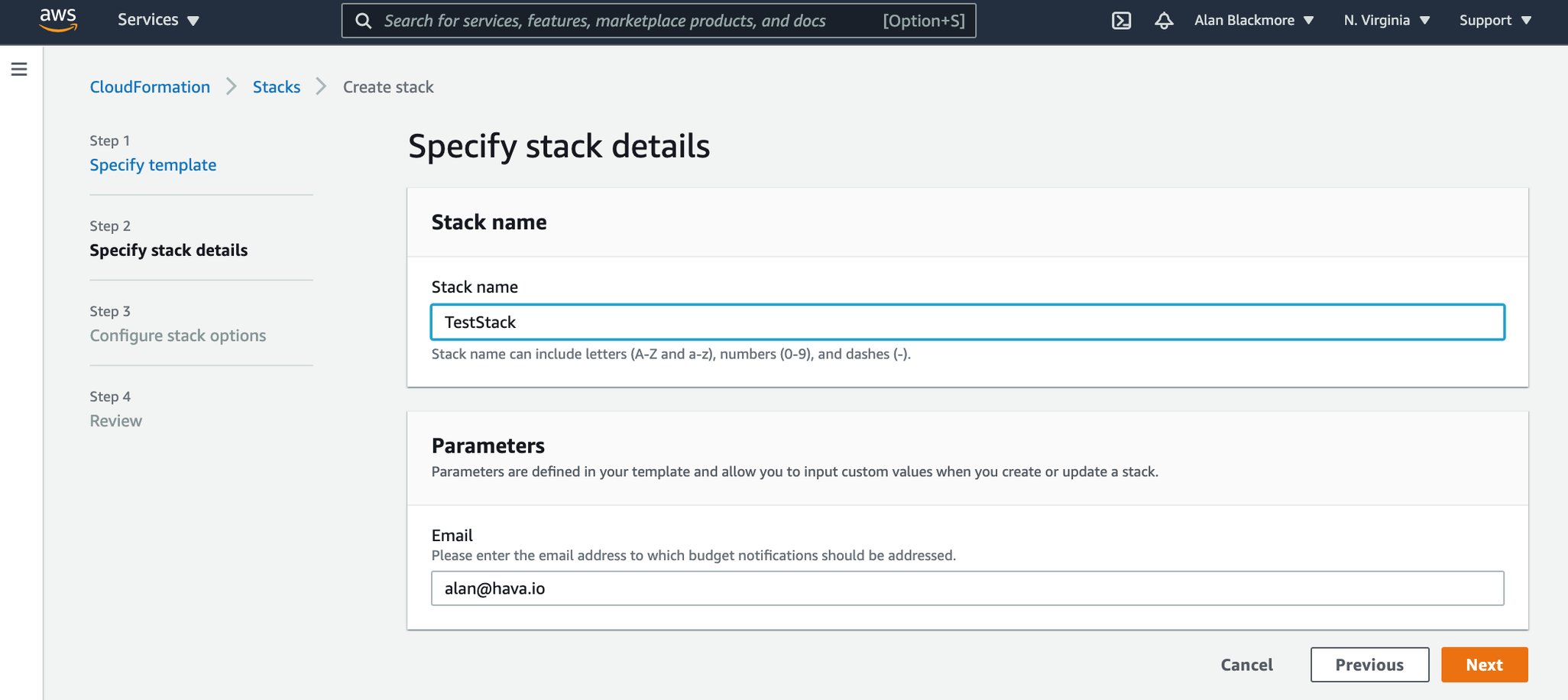Viewport: 1568px width, 700px height.
Task: Navigate to Stacks breadcrumb link
Action: point(277,86)
